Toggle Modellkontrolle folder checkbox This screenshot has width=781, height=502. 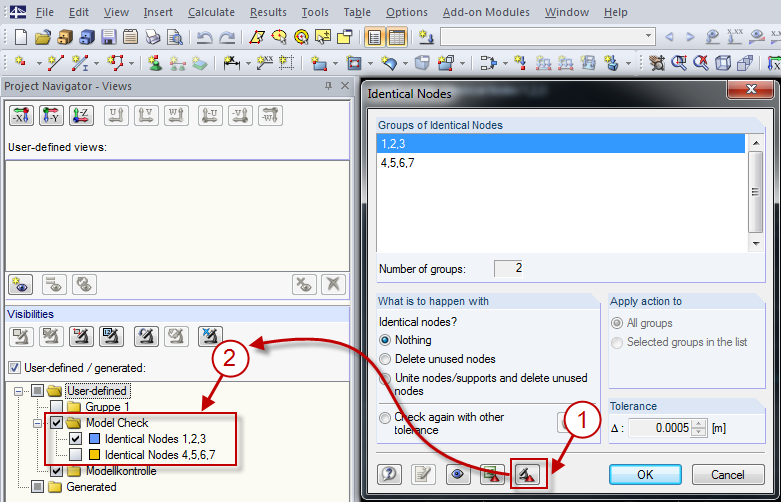coord(57,471)
